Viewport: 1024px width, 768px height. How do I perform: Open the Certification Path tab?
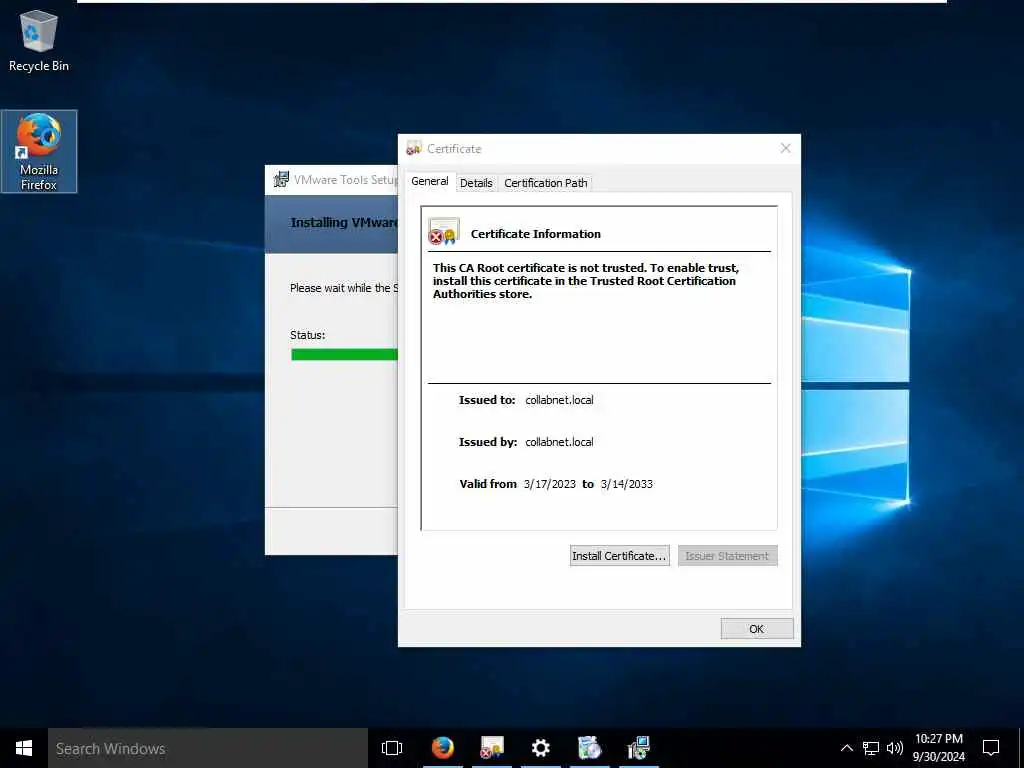(x=545, y=184)
